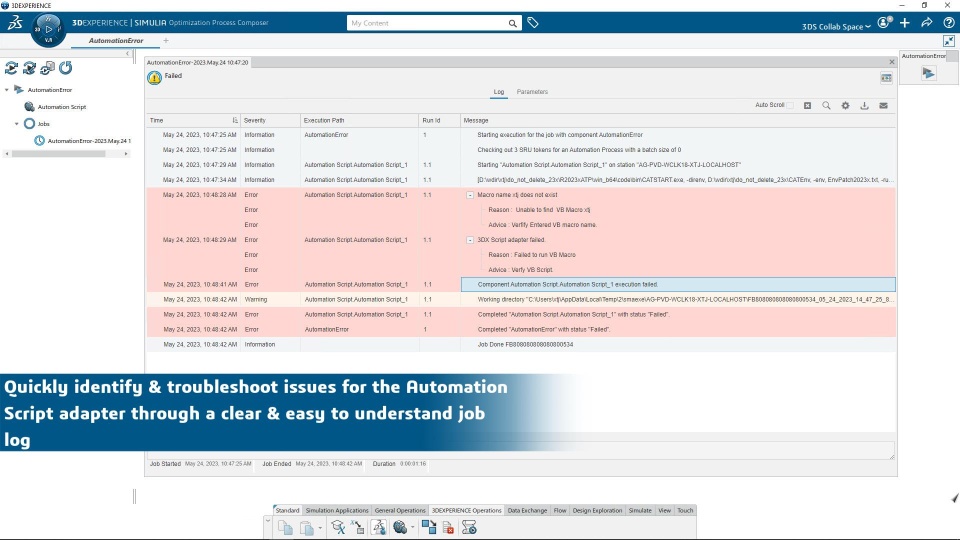
Task: Select the Automation Script tree item
Action: pos(62,107)
